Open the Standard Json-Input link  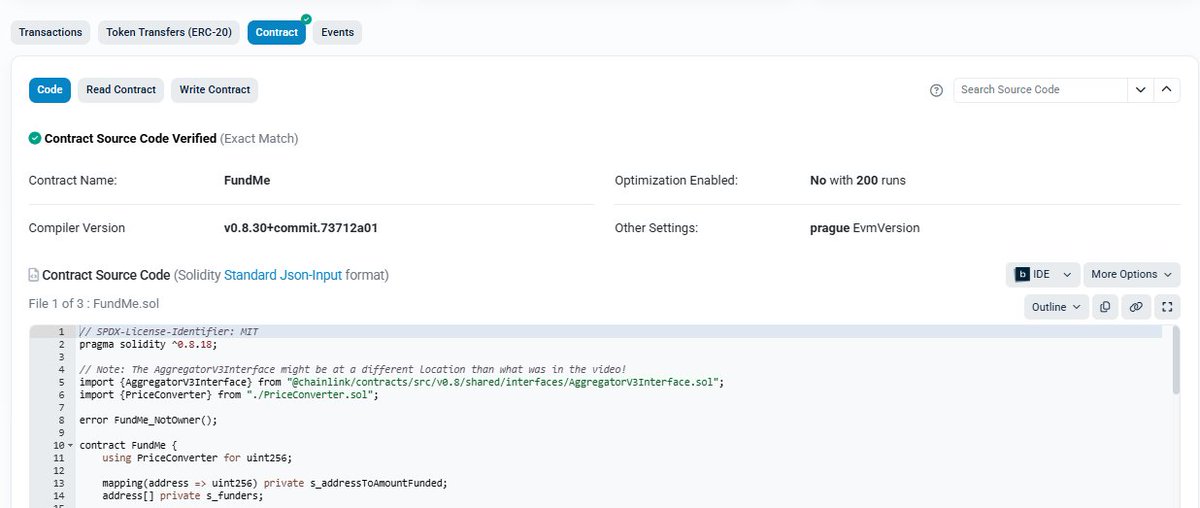tap(283, 275)
